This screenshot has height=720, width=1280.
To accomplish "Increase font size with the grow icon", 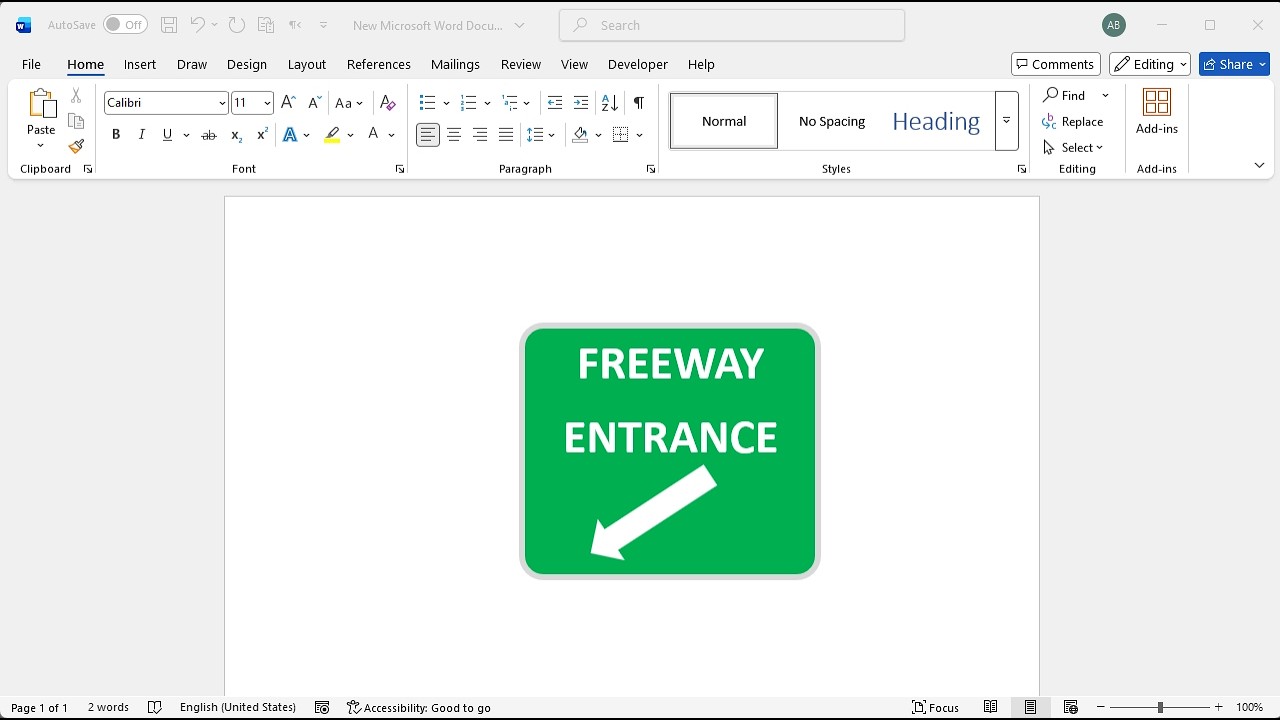I will click(288, 102).
